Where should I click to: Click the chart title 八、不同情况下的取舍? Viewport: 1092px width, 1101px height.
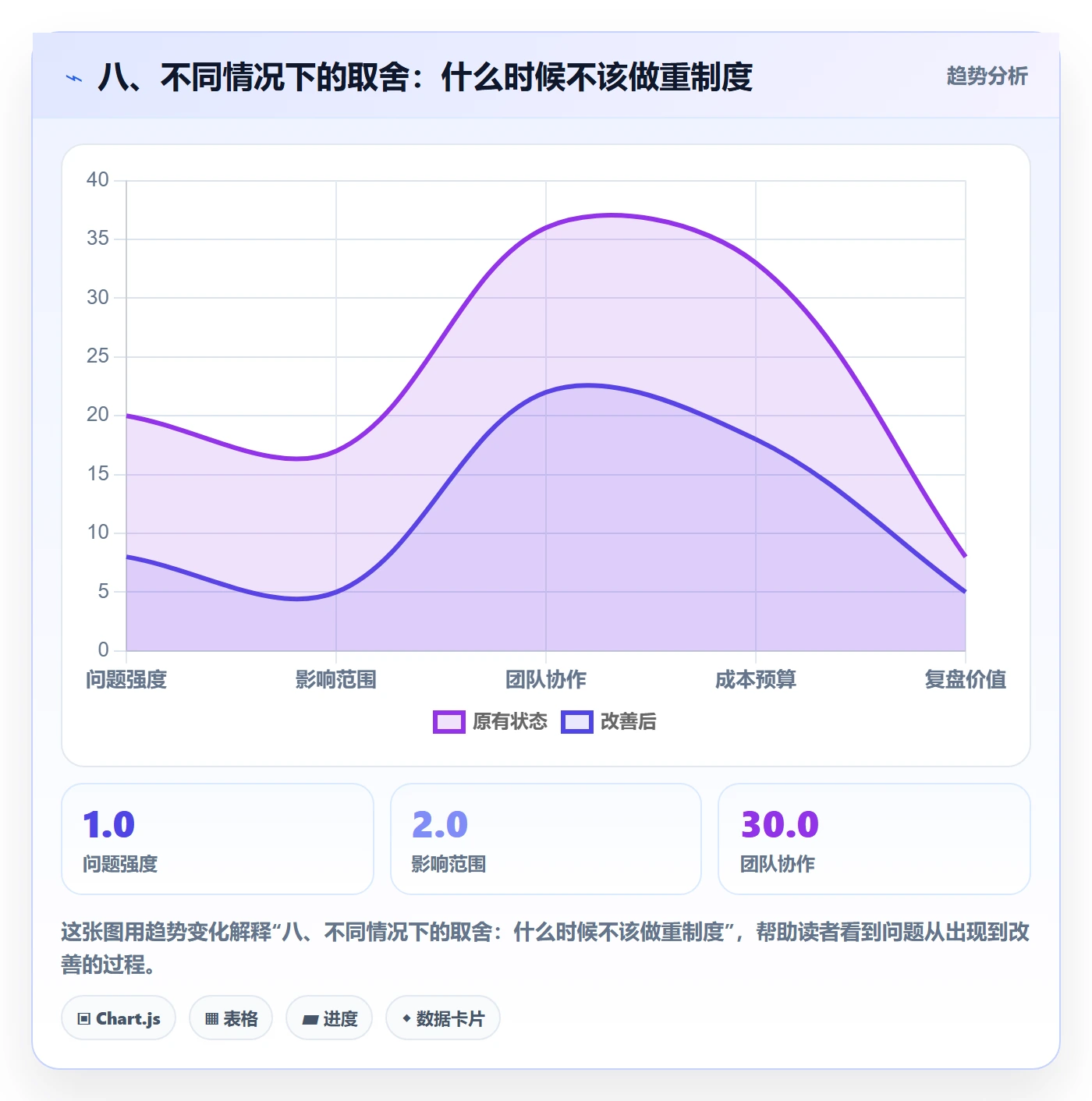(x=425, y=78)
